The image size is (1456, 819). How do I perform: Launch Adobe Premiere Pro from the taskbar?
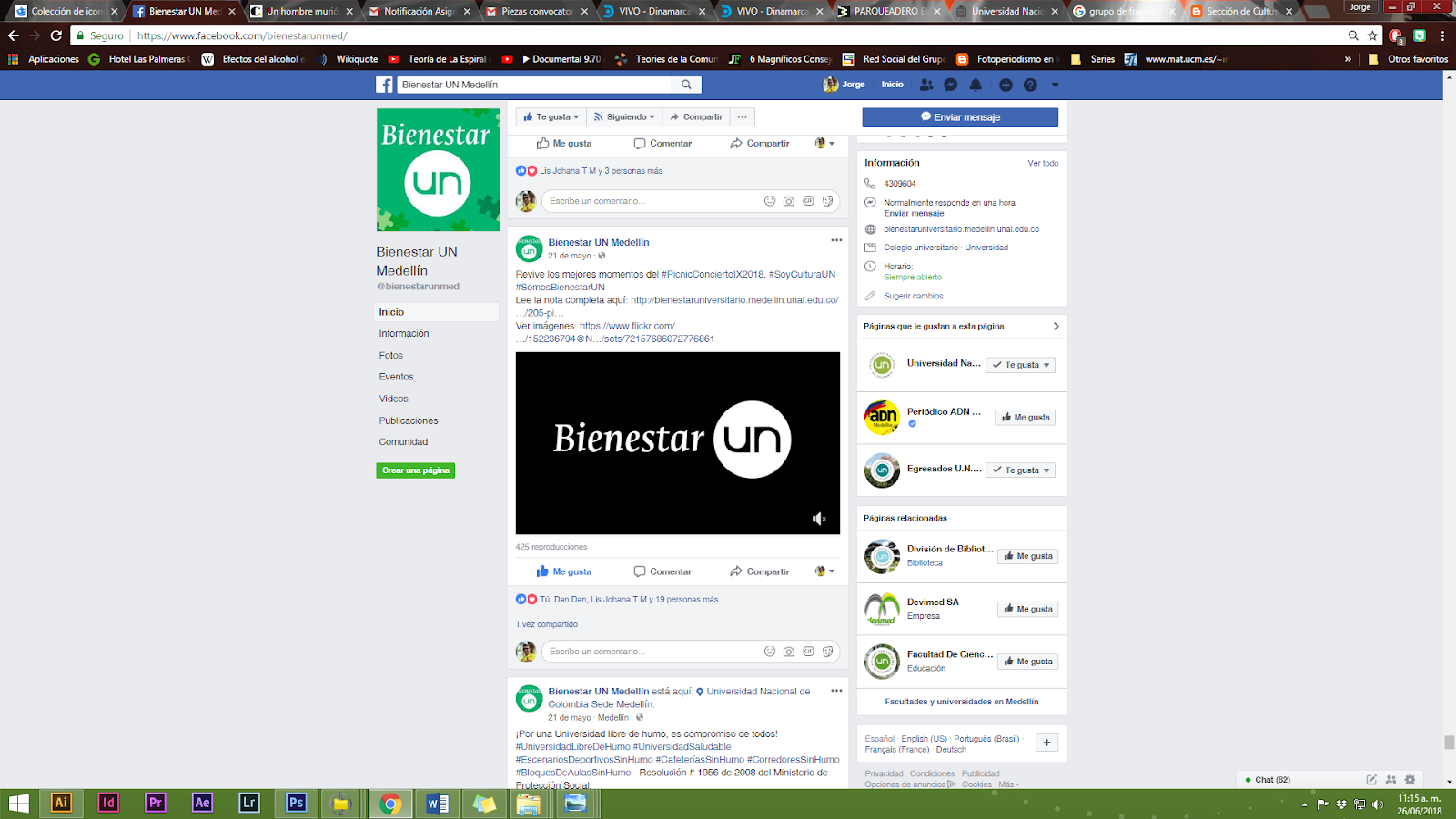(x=156, y=803)
